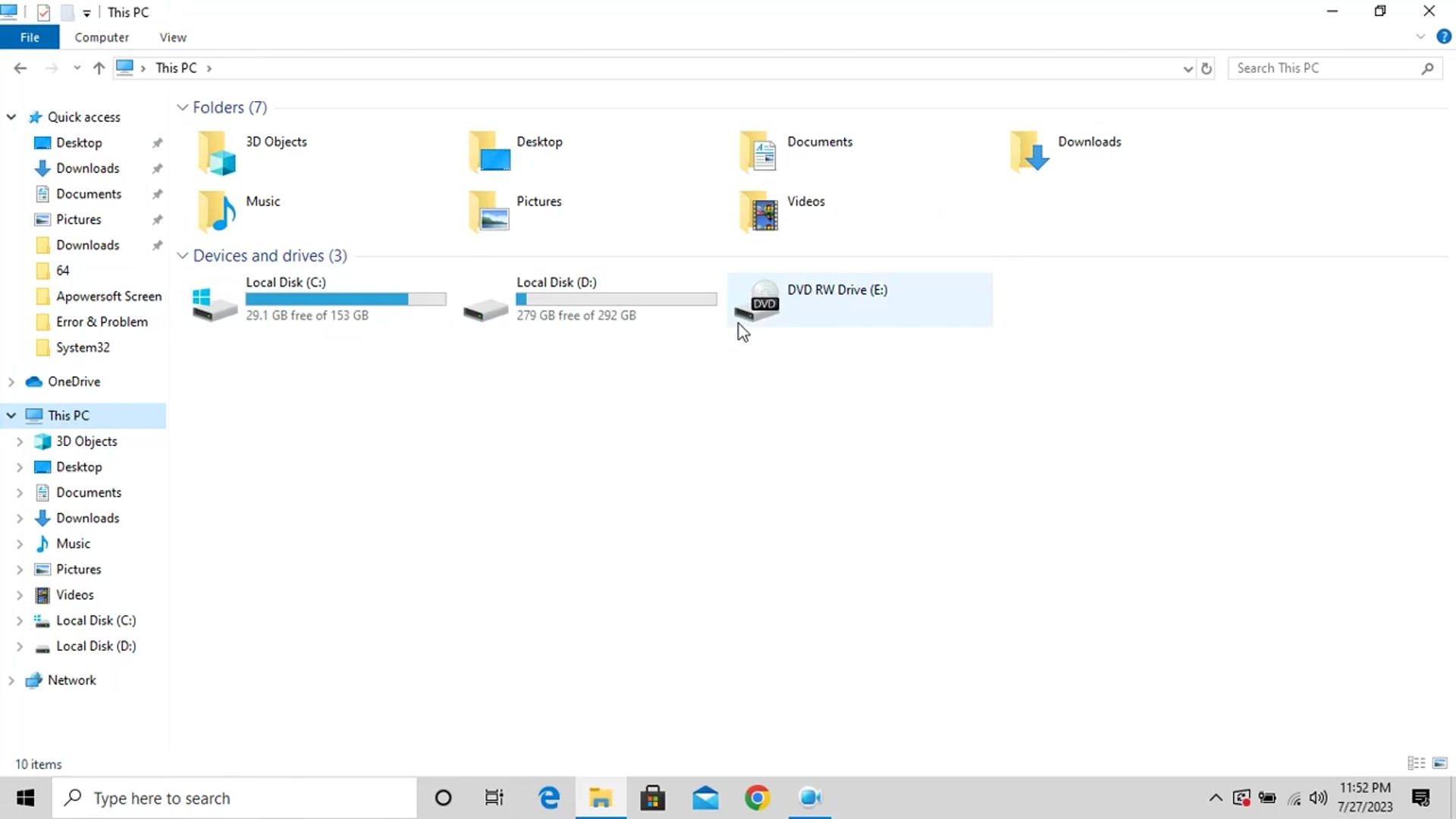Open the Computer ribbon tab
Image resolution: width=1456 pixels, height=819 pixels.
pos(102,37)
